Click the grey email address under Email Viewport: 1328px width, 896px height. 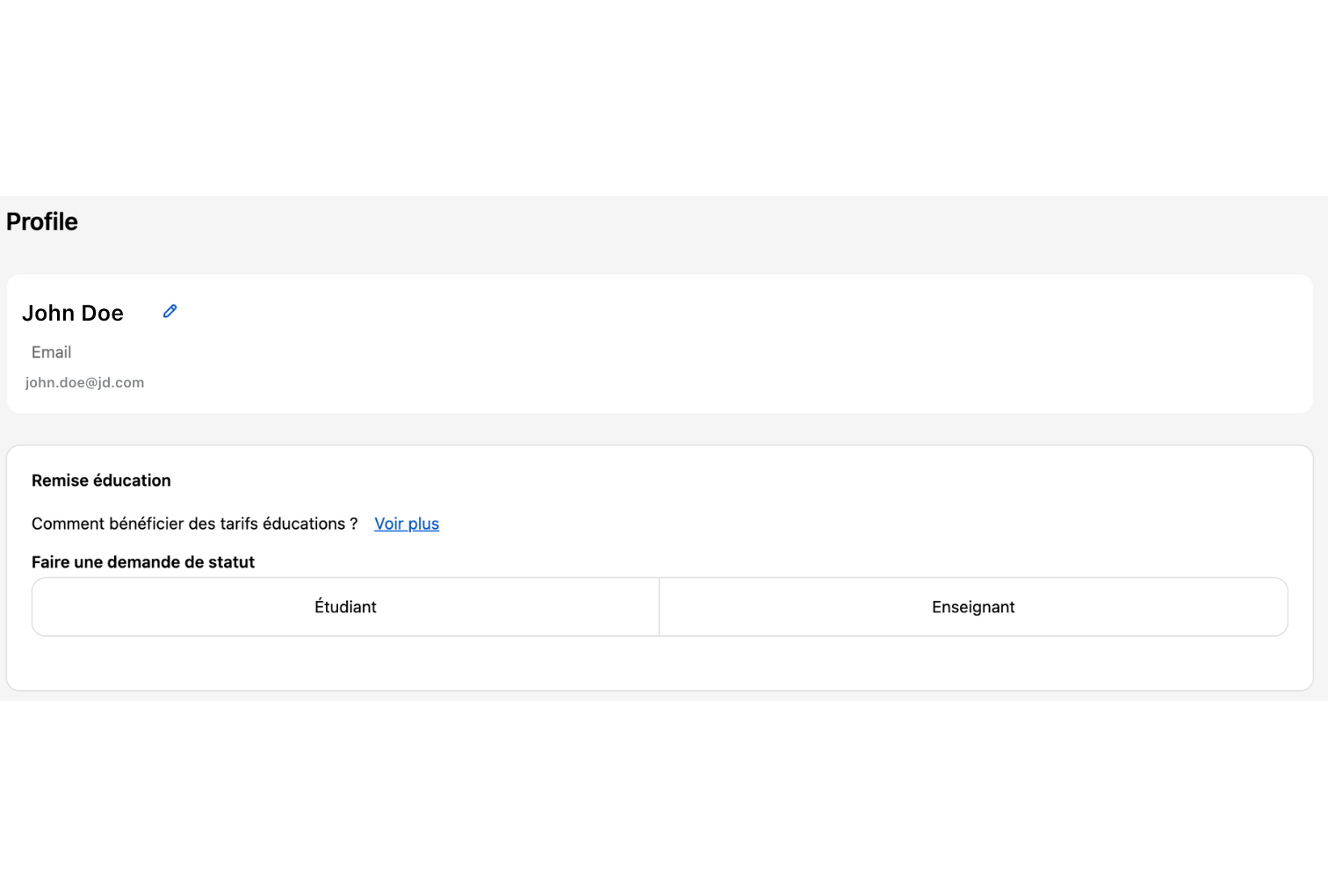point(84,383)
